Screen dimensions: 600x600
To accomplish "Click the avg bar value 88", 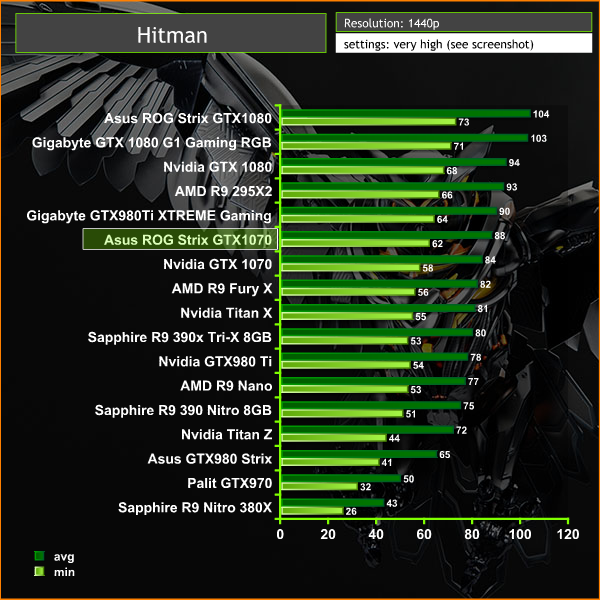I will click(x=500, y=236).
